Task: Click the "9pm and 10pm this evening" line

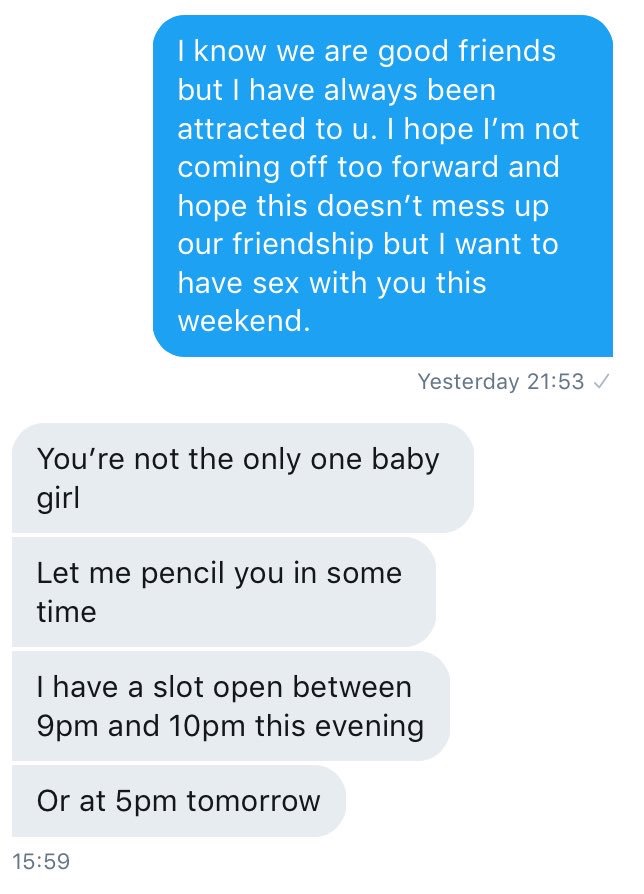Action: point(230,725)
